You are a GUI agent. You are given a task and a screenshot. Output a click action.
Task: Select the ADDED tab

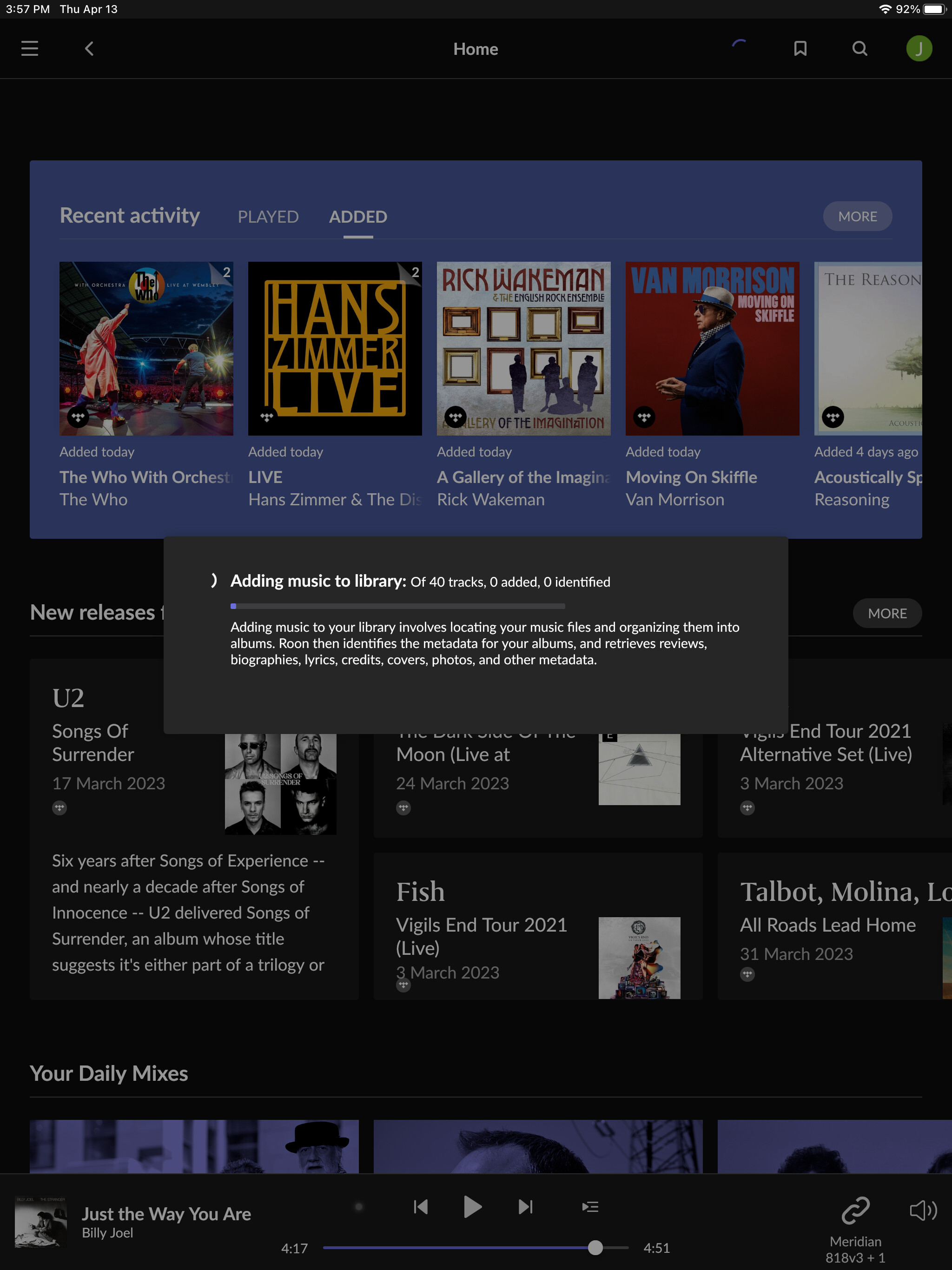pos(358,217)
